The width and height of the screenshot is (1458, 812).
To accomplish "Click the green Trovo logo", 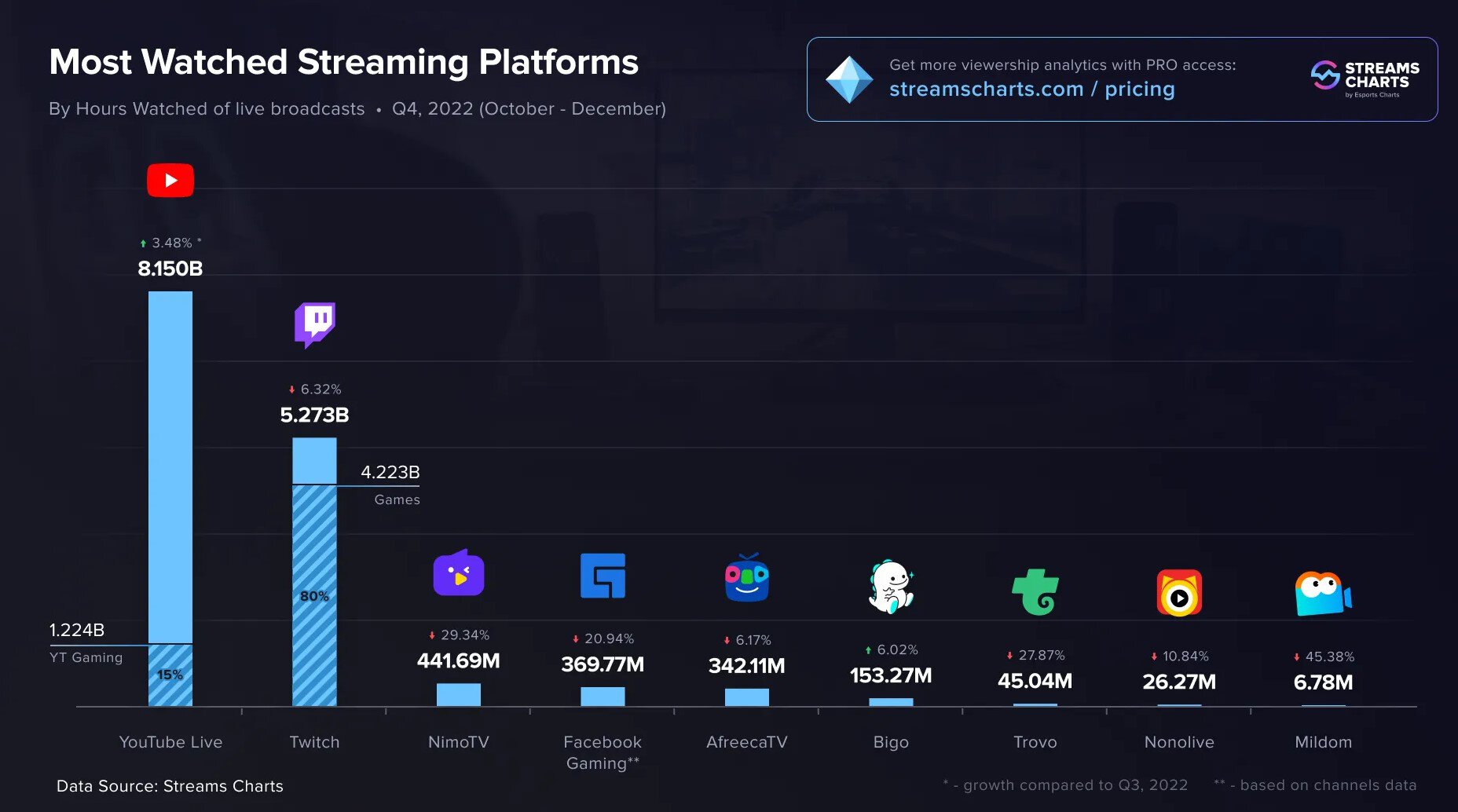I will (1035, 592).
